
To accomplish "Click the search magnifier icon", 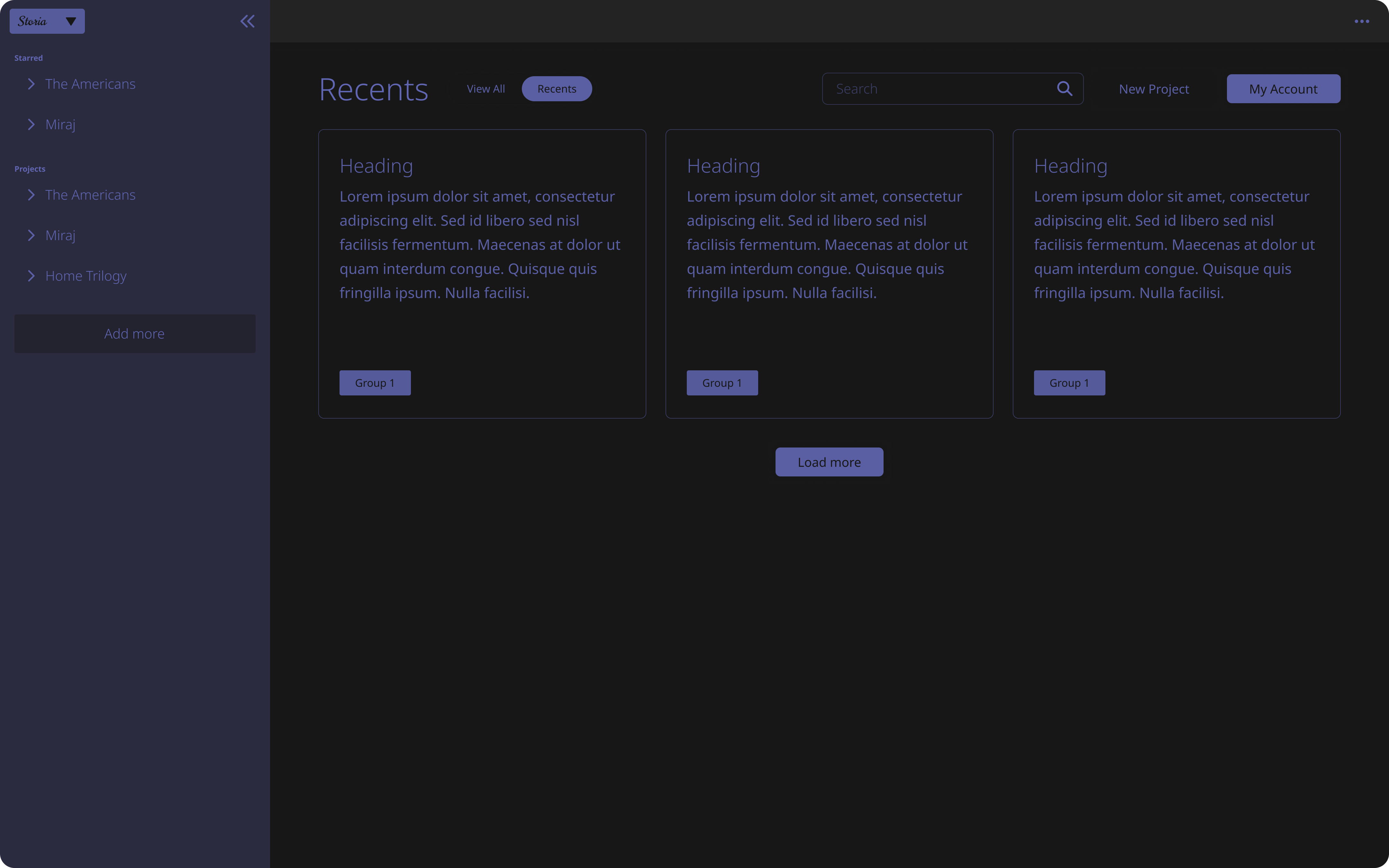I will click(x=1064, y=88).
